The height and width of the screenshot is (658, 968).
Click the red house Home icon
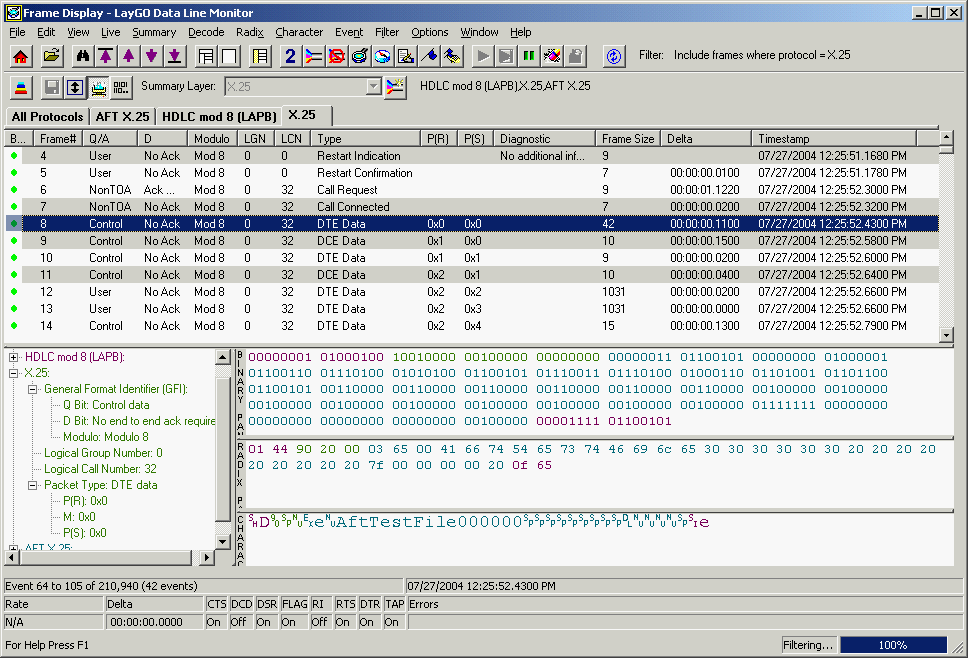point(20,56)
